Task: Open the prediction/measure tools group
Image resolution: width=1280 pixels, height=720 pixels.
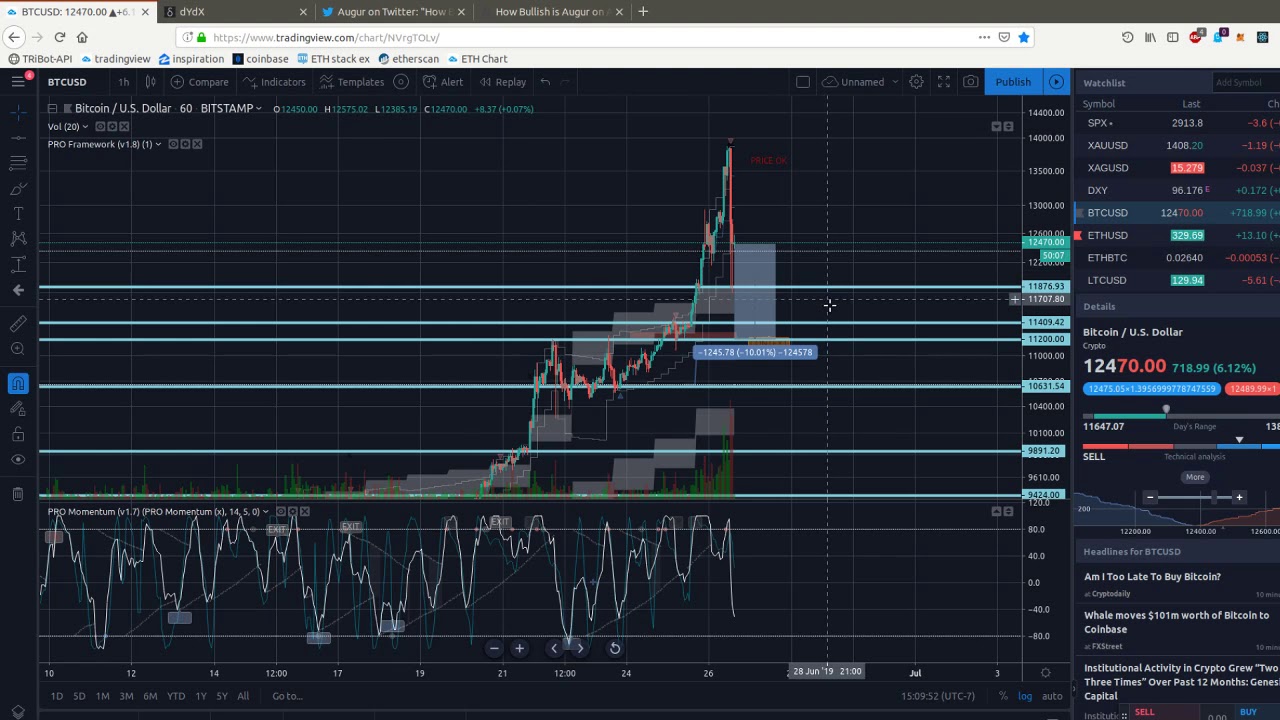Action: coord(18,264)
